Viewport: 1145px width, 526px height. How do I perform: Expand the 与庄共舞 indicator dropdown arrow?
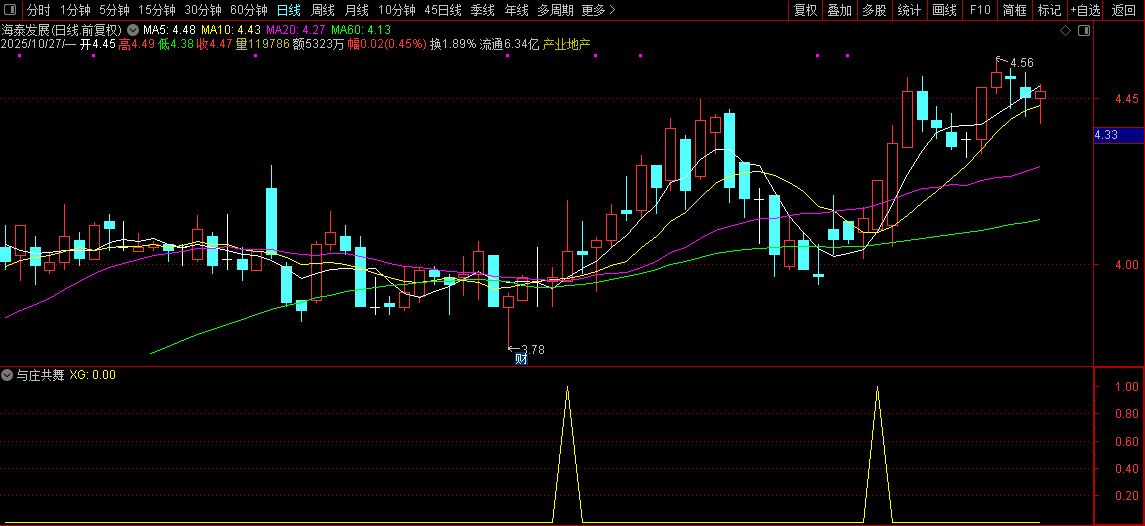(x=8, y=375)
